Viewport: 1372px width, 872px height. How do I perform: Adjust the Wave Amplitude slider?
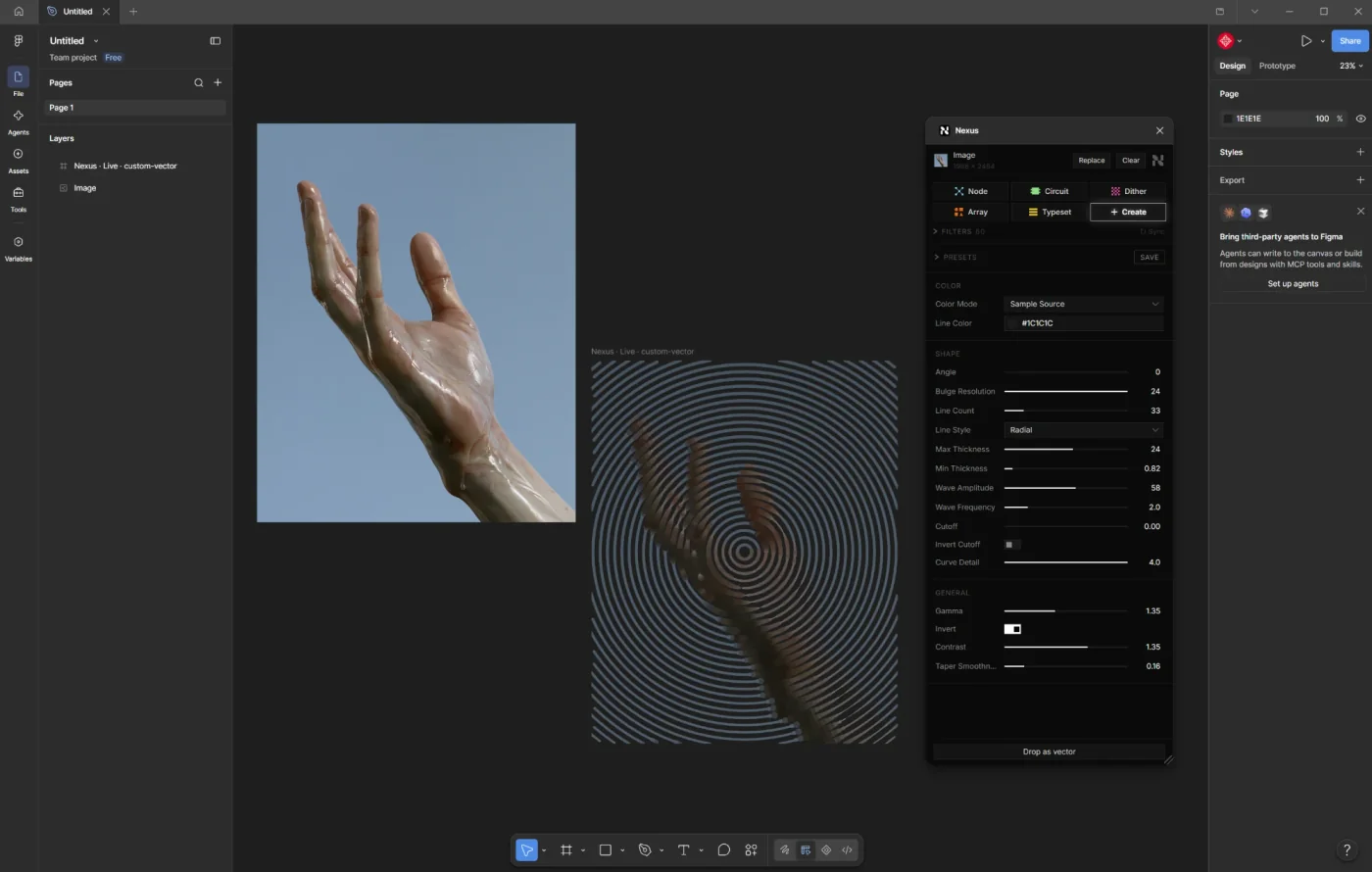click(1065, 488)
